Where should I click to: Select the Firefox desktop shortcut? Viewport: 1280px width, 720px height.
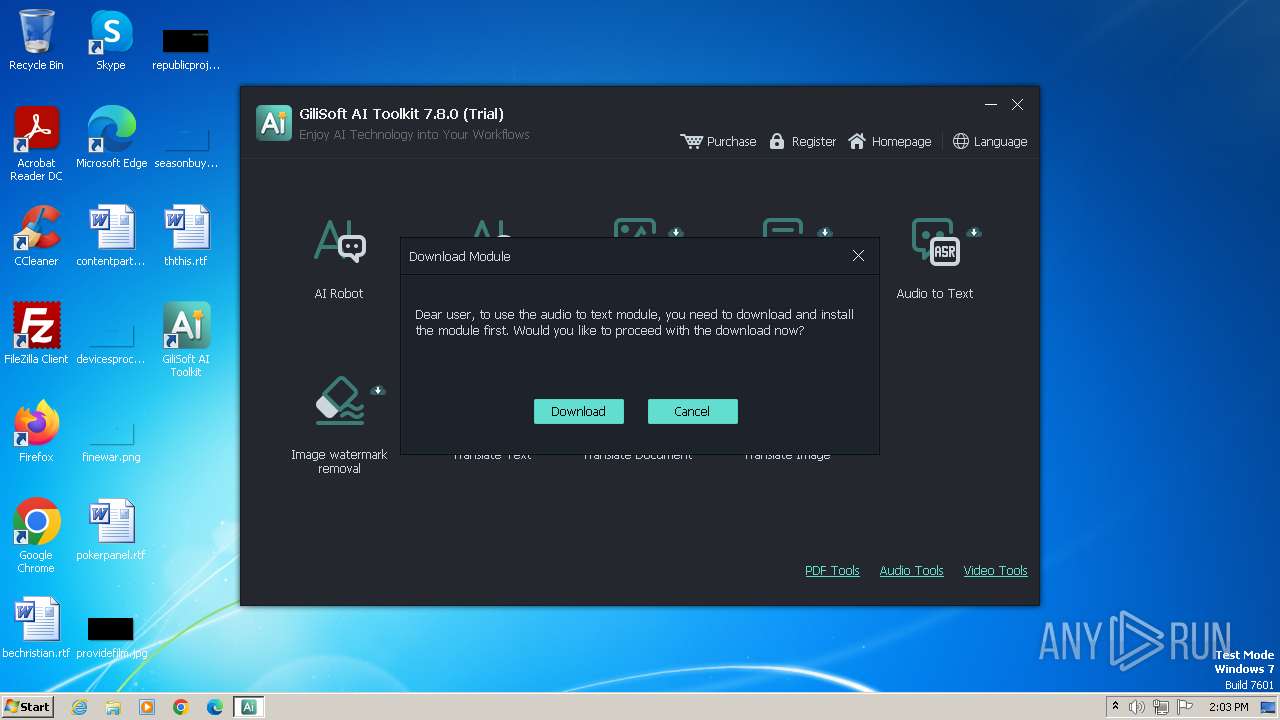(x=36, y=431)
